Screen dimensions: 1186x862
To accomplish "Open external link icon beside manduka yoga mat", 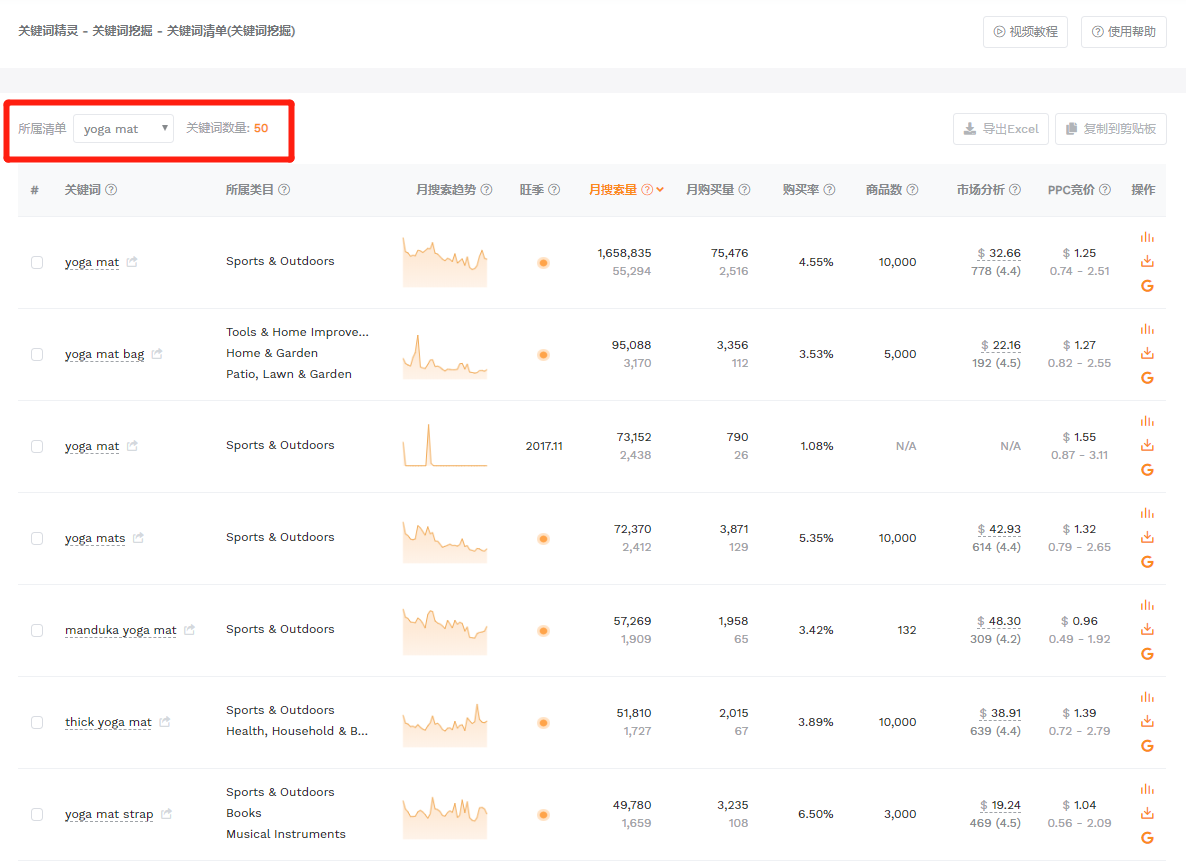I will [189, 629].
